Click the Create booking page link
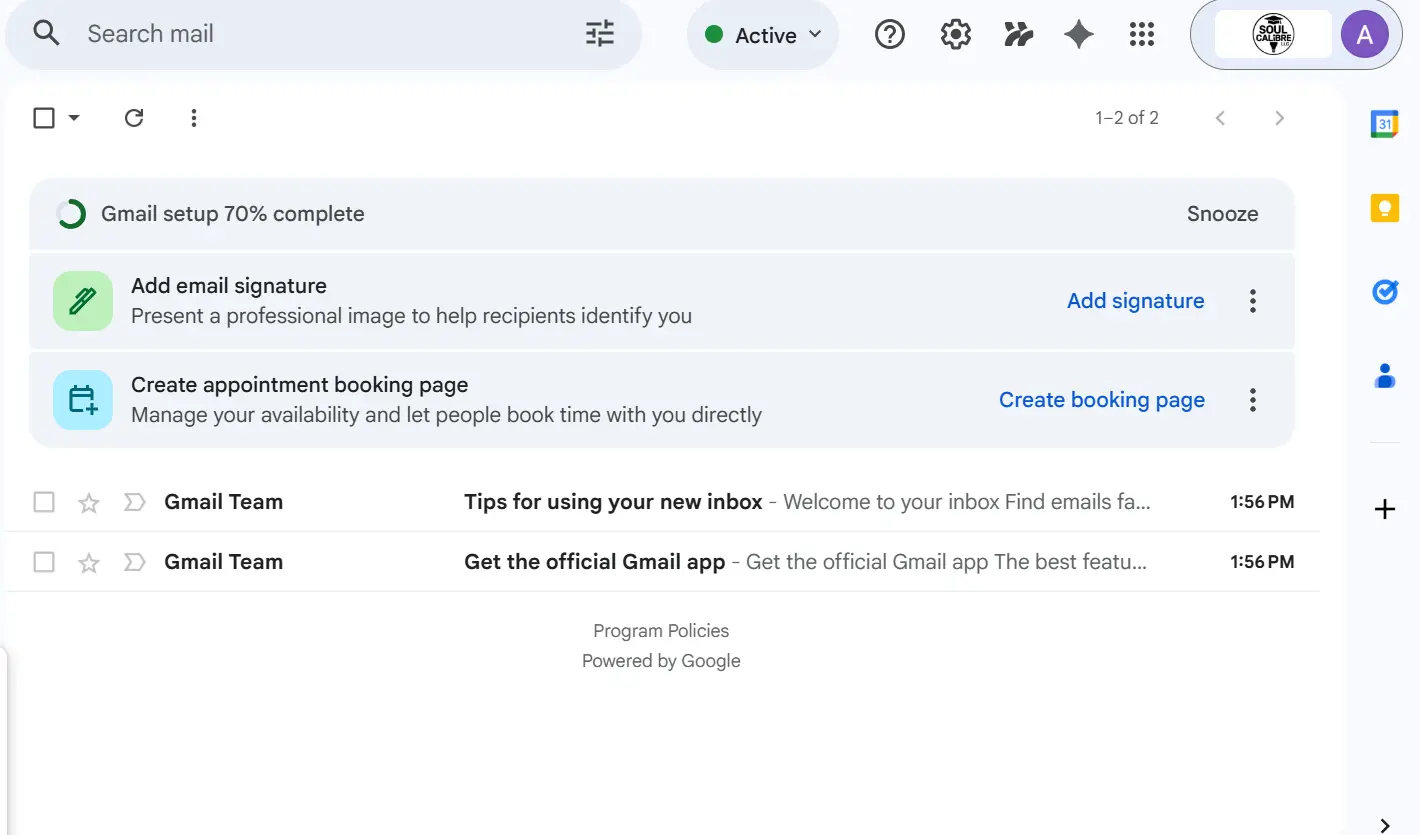 (1101, 400)
